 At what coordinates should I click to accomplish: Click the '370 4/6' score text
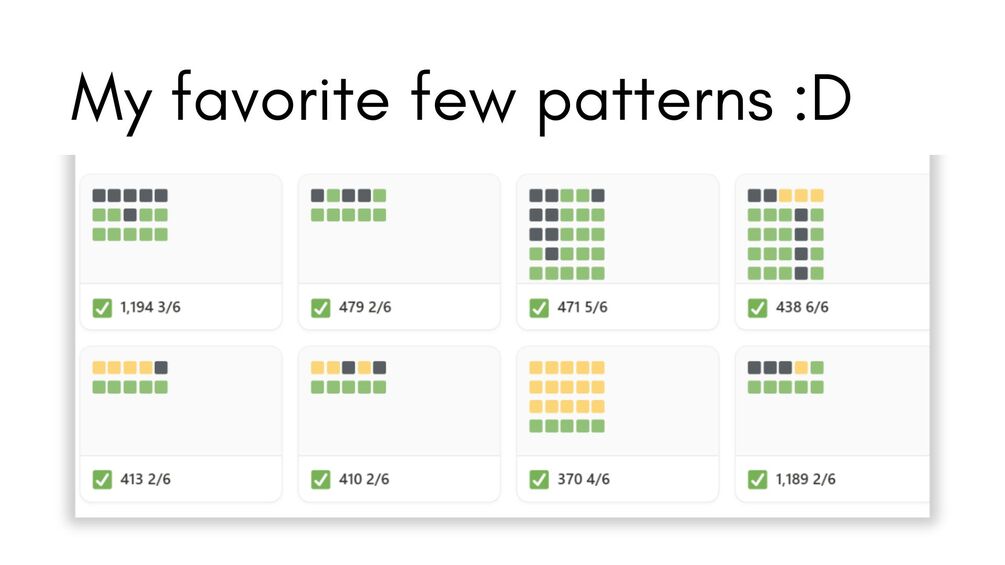(x=583, y=479)
